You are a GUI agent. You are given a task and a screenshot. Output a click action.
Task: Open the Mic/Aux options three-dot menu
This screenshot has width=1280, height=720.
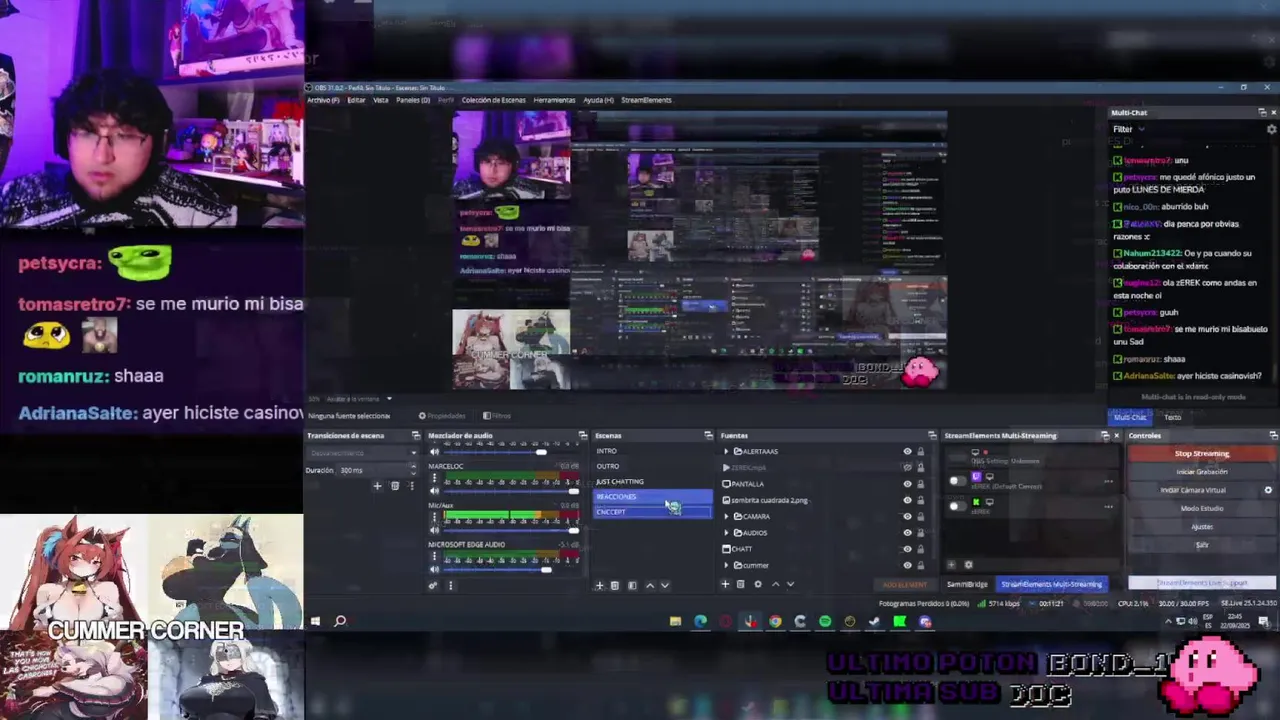[434, 518]
